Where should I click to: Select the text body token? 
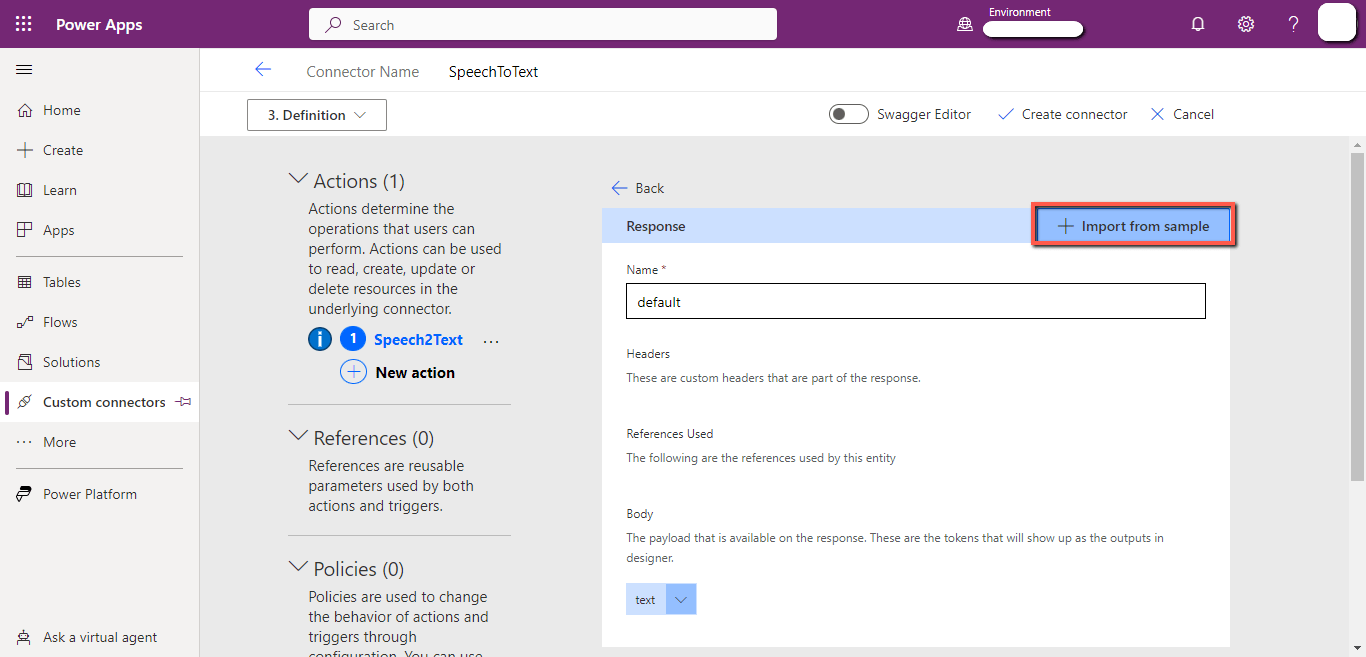645,599
